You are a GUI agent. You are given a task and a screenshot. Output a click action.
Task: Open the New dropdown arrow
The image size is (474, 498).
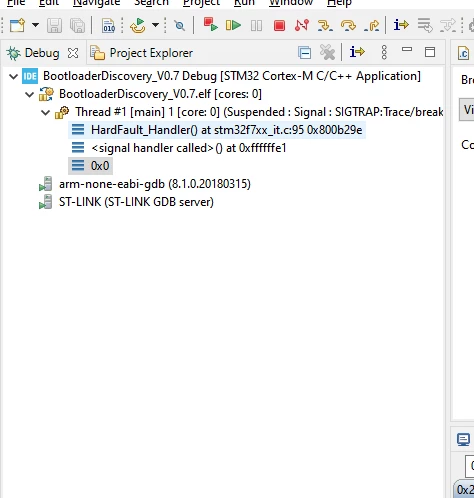pos(35,25)
